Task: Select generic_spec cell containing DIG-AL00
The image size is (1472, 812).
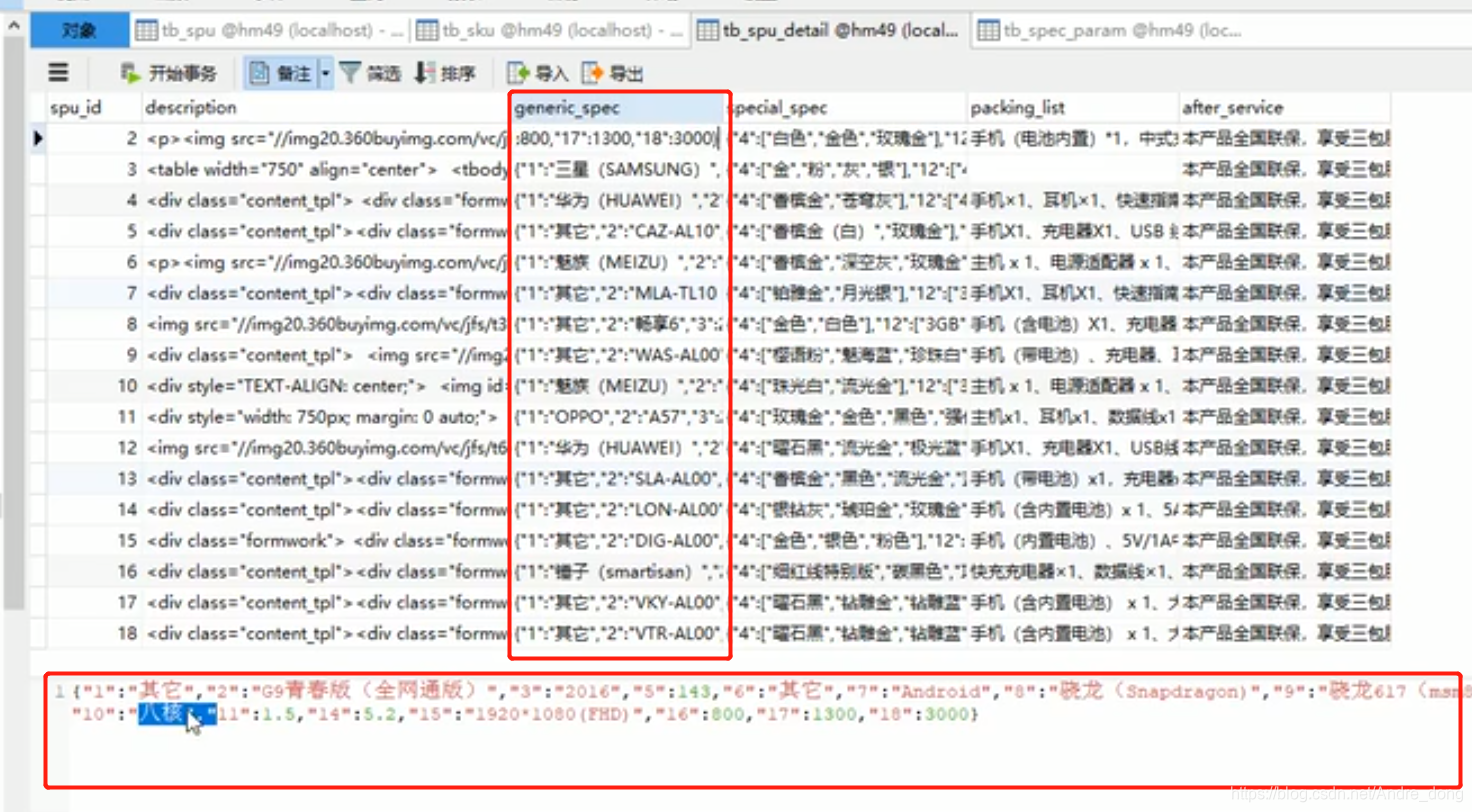Action: tap(618, 541)
